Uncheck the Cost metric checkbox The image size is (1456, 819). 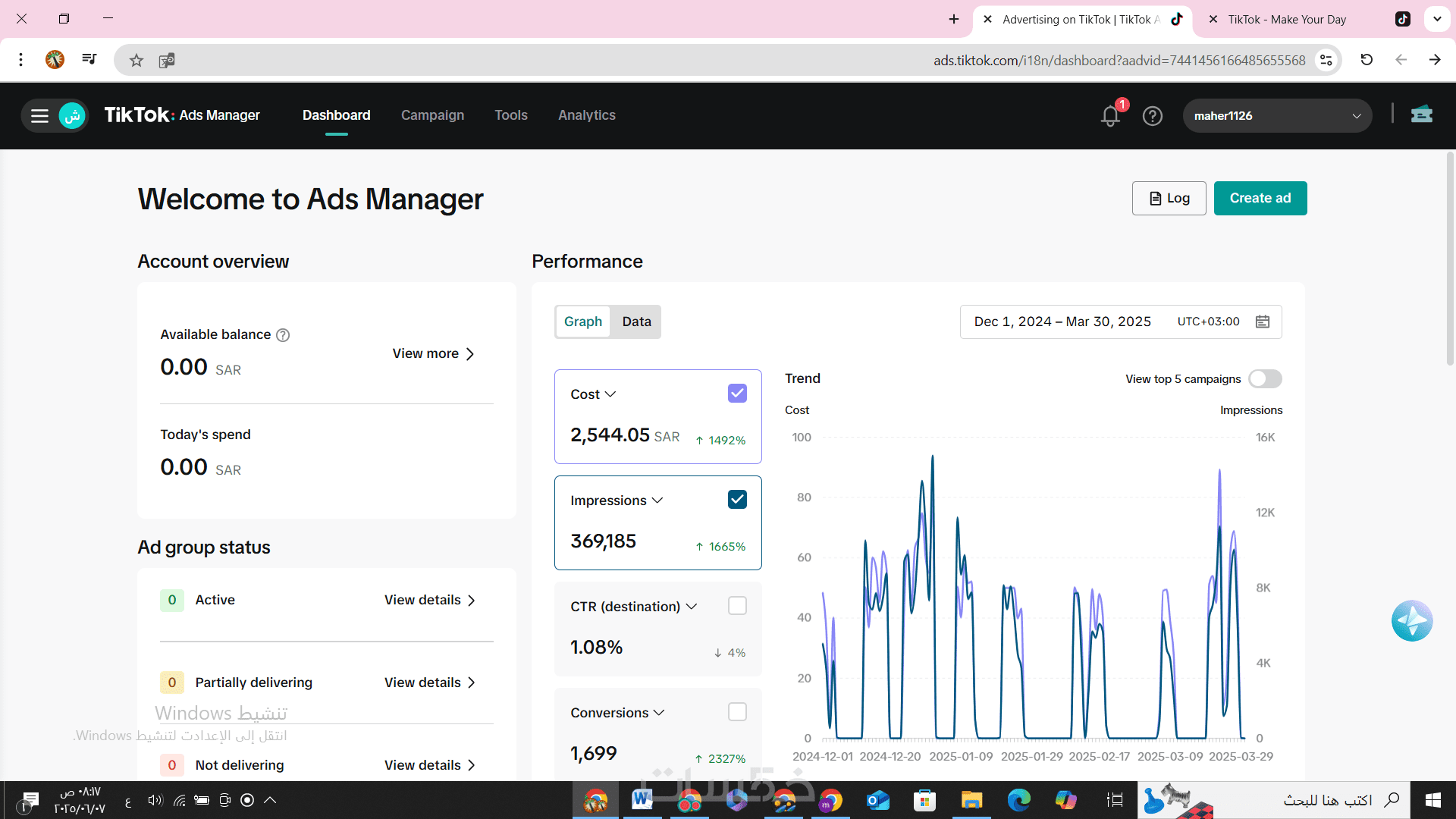point(737,394)
